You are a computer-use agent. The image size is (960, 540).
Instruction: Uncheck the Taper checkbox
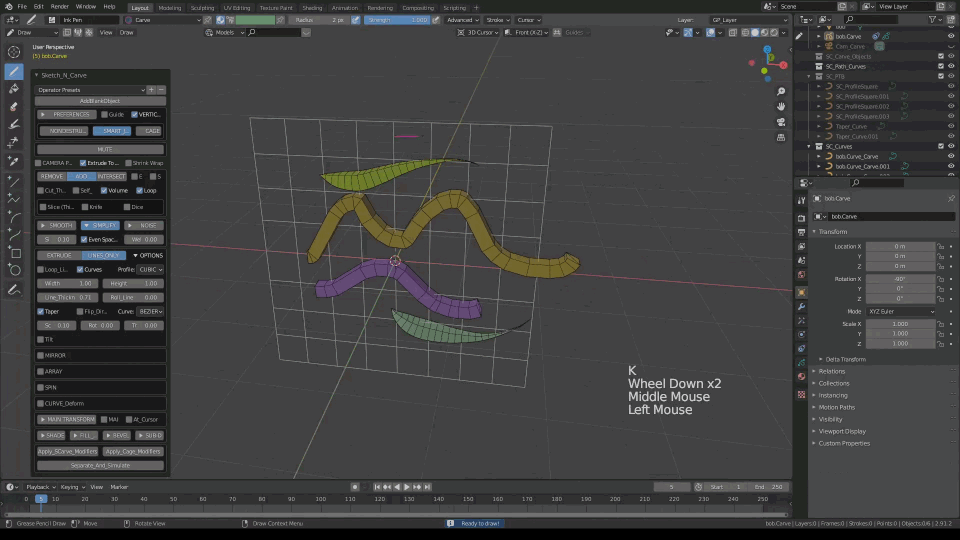click(41, 311)
